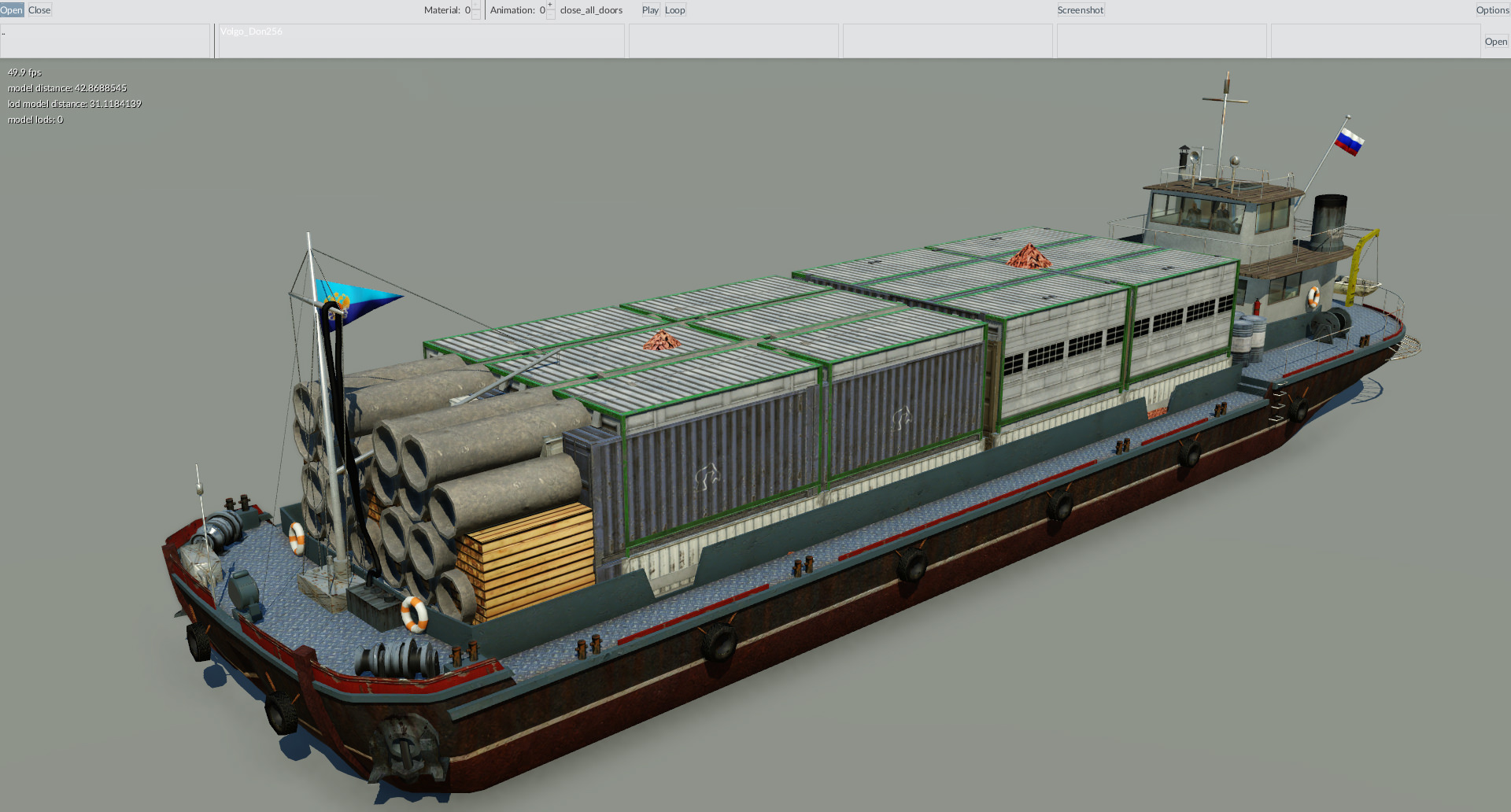Click the lod model distance readout

click(x=75, y=104)
